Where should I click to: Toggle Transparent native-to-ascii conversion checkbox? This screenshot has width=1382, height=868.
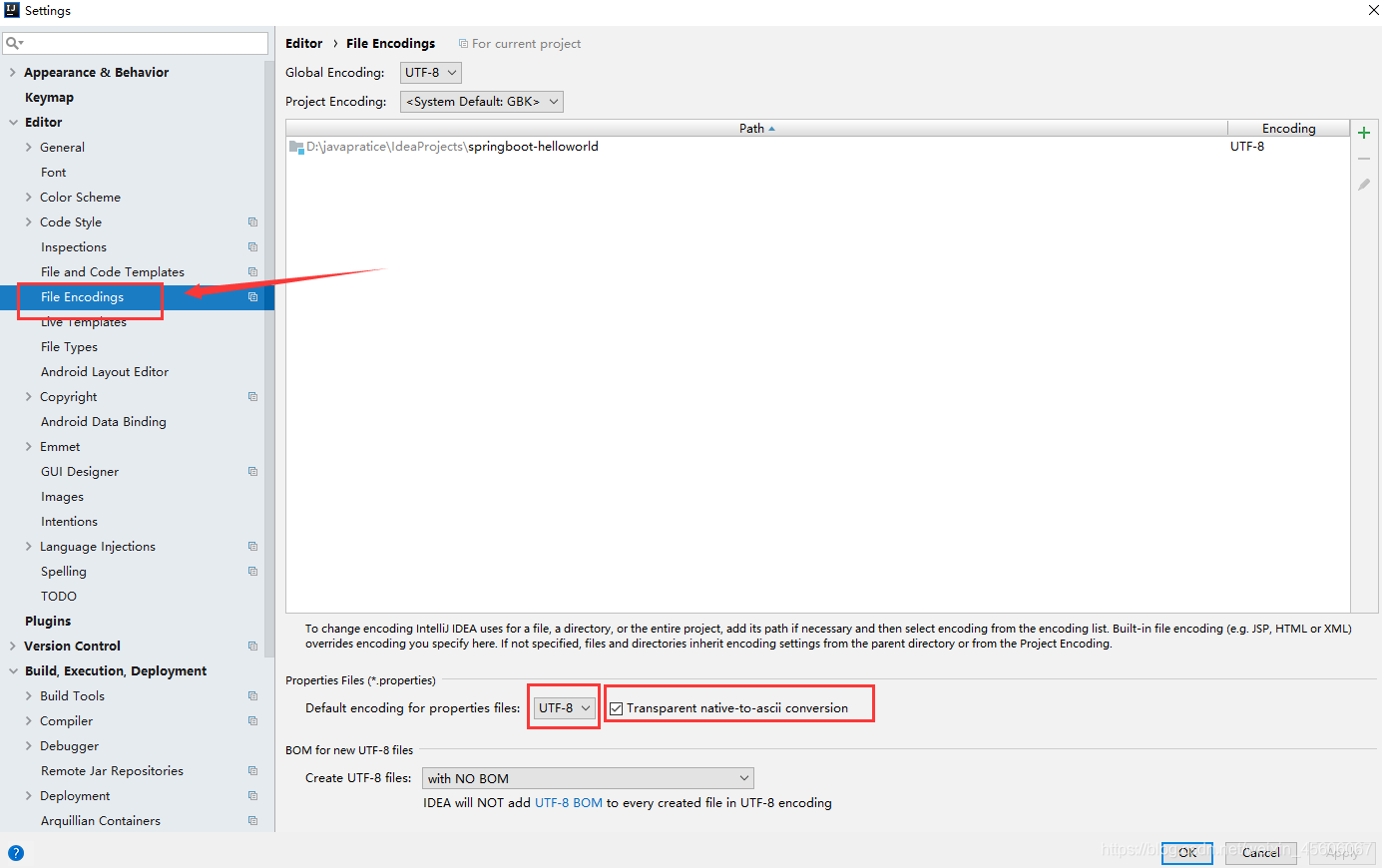(x=617, y=708)
